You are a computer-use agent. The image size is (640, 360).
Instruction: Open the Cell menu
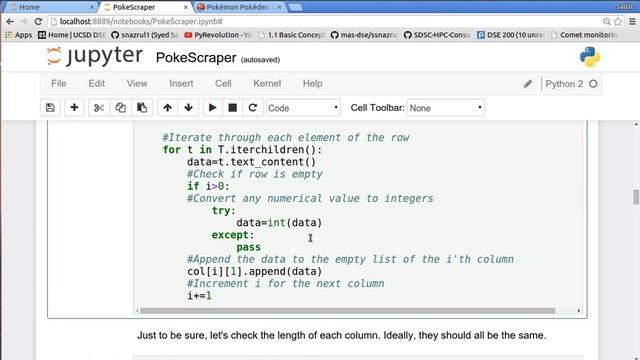pos(223,84)
